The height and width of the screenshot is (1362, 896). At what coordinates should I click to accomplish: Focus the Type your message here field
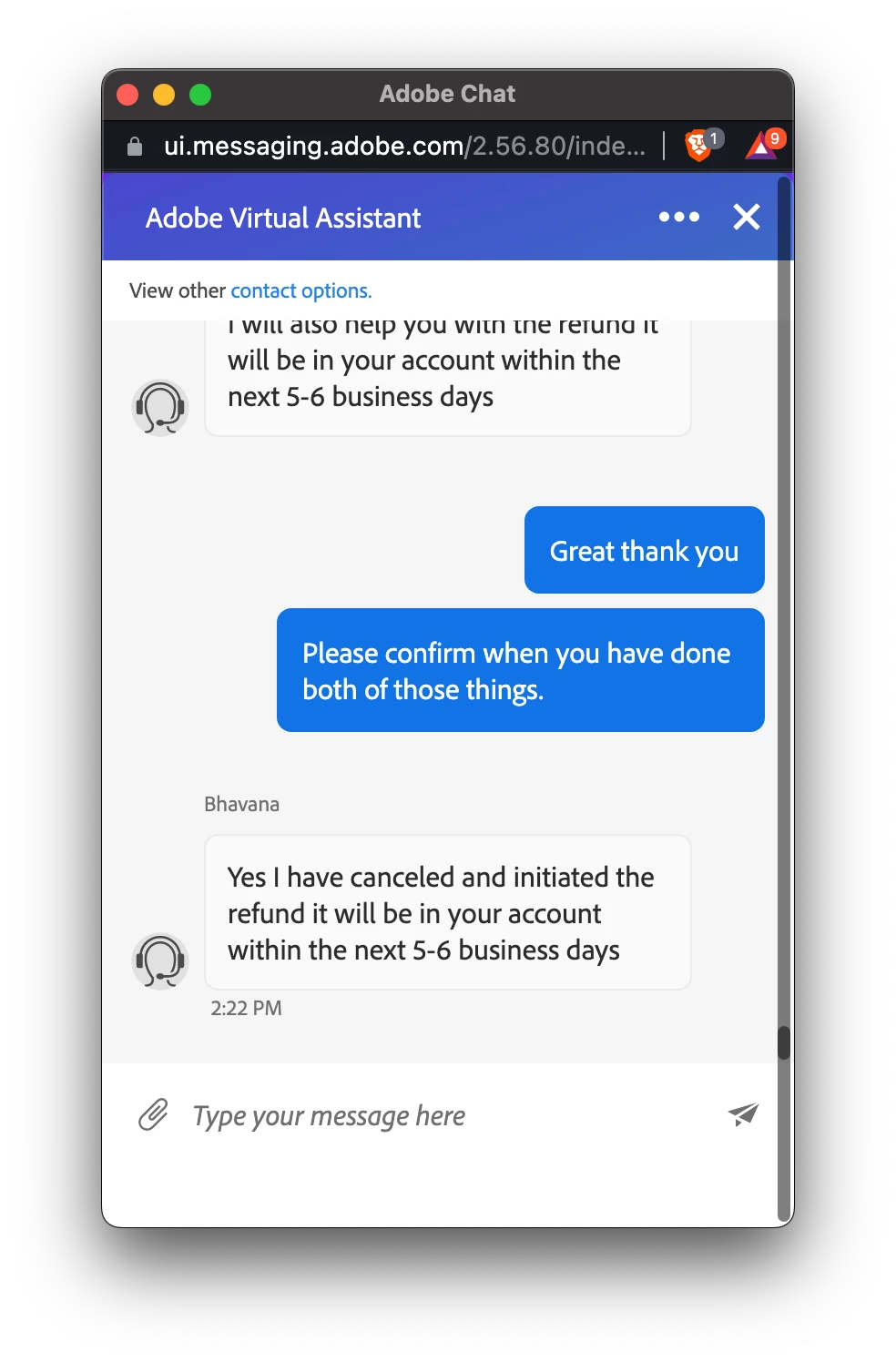[446, 1115]
